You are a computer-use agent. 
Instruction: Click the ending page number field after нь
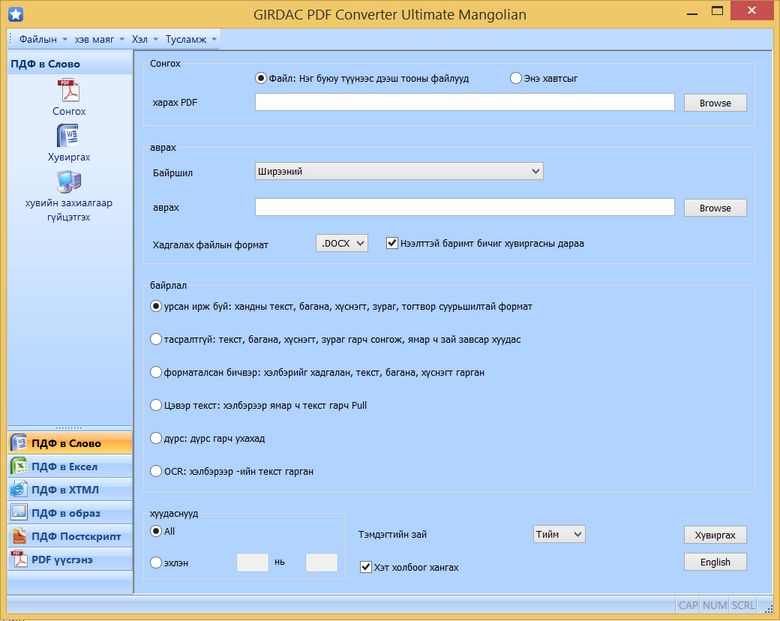321,562
